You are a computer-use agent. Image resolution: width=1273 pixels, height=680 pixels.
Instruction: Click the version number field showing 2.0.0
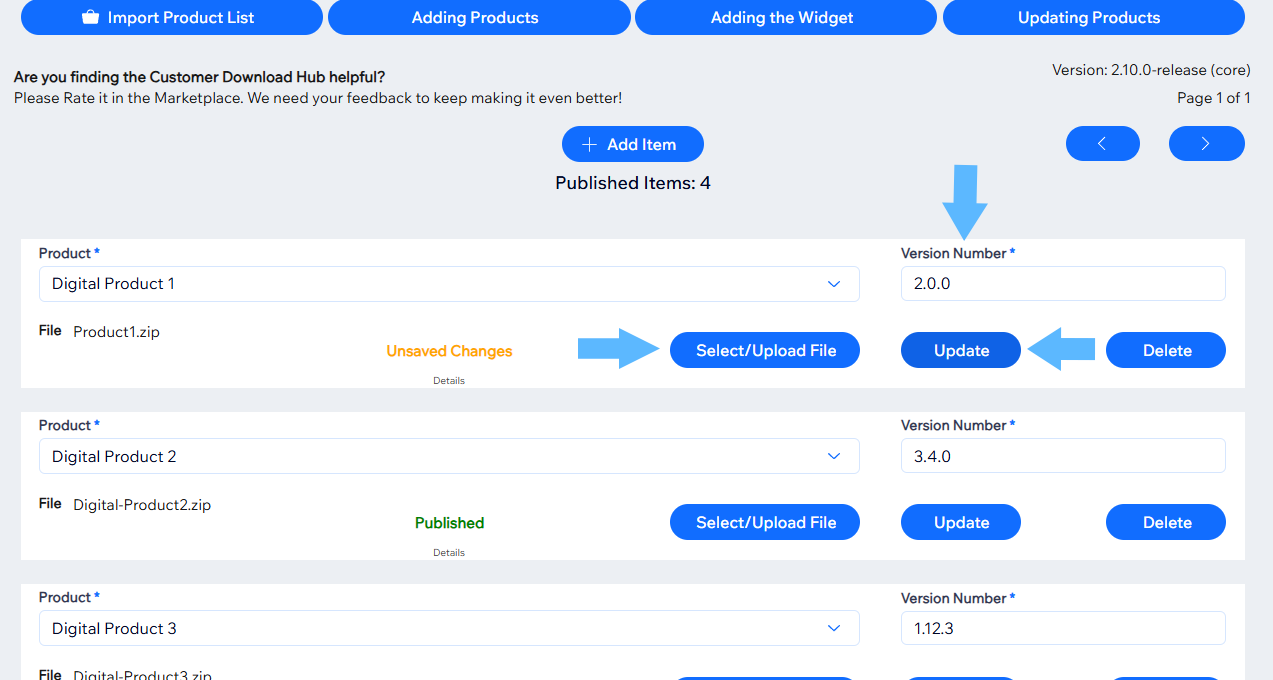[1062, 284]
